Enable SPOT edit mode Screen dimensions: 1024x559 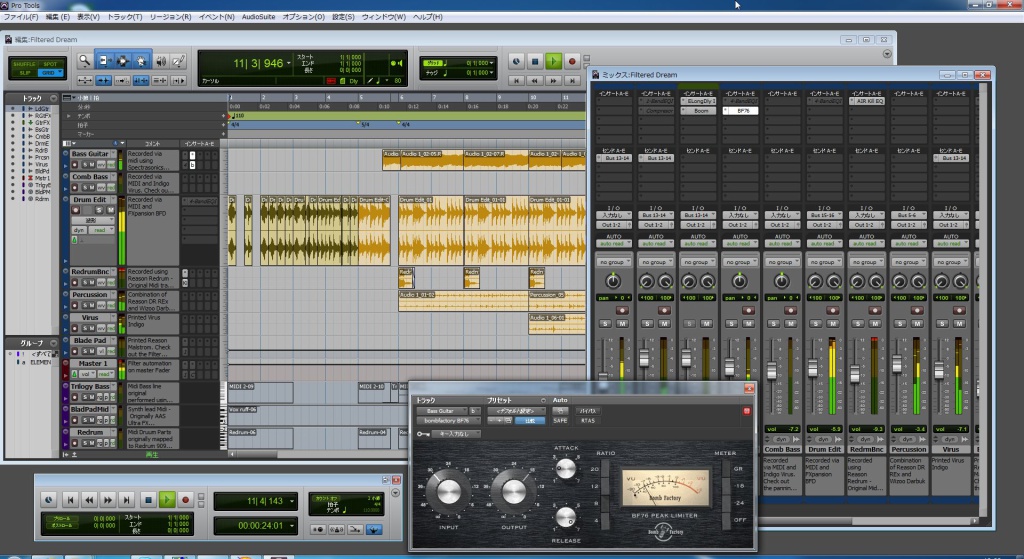[x=50, y=64]
